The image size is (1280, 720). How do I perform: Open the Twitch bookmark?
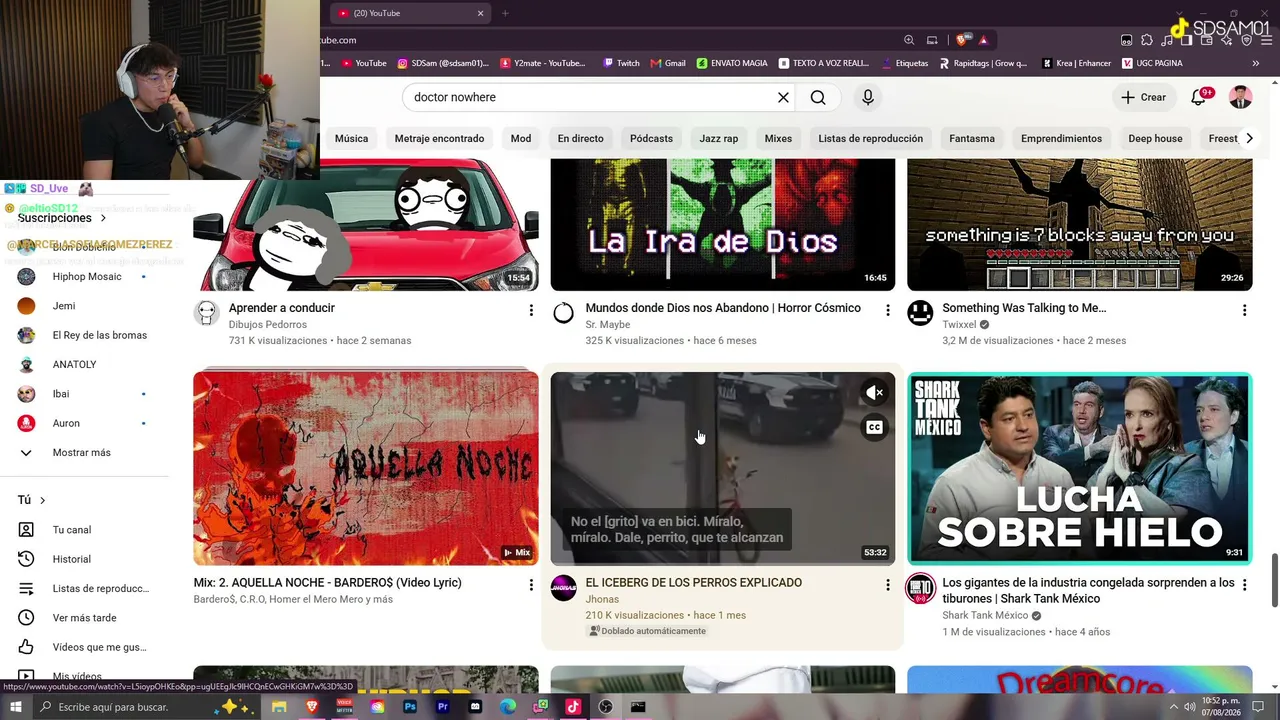pyautogui.click(x=621, y=63)
